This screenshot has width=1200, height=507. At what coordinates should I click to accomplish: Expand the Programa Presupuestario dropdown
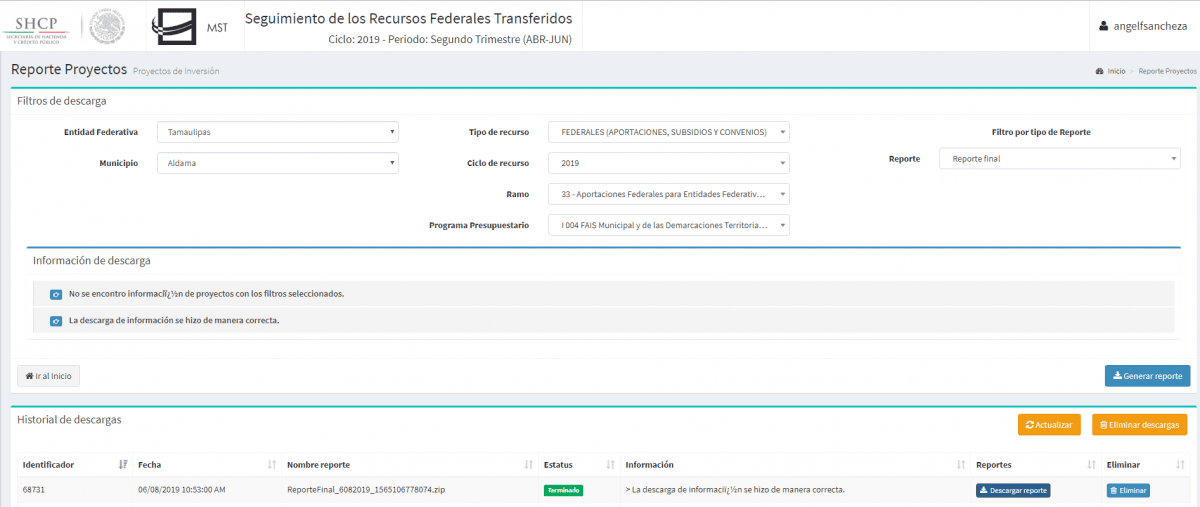668,226
